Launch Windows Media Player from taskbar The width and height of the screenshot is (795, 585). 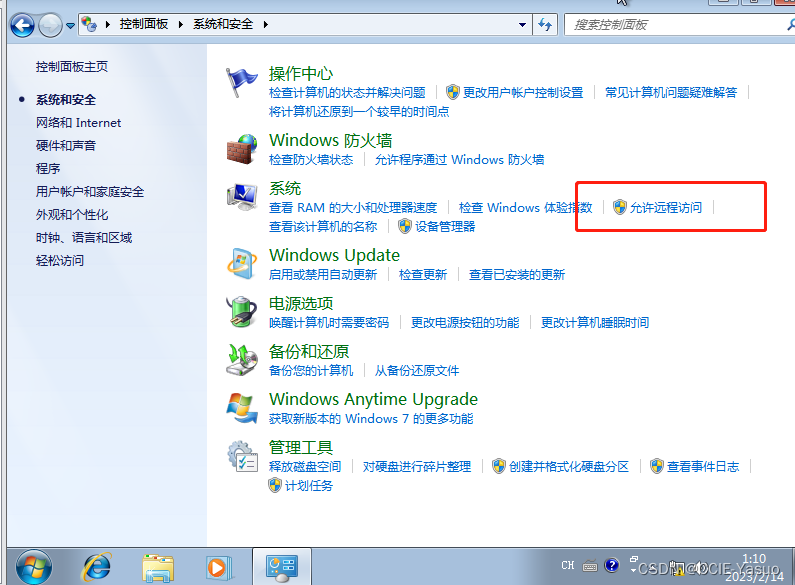click(x=219, y=568)
